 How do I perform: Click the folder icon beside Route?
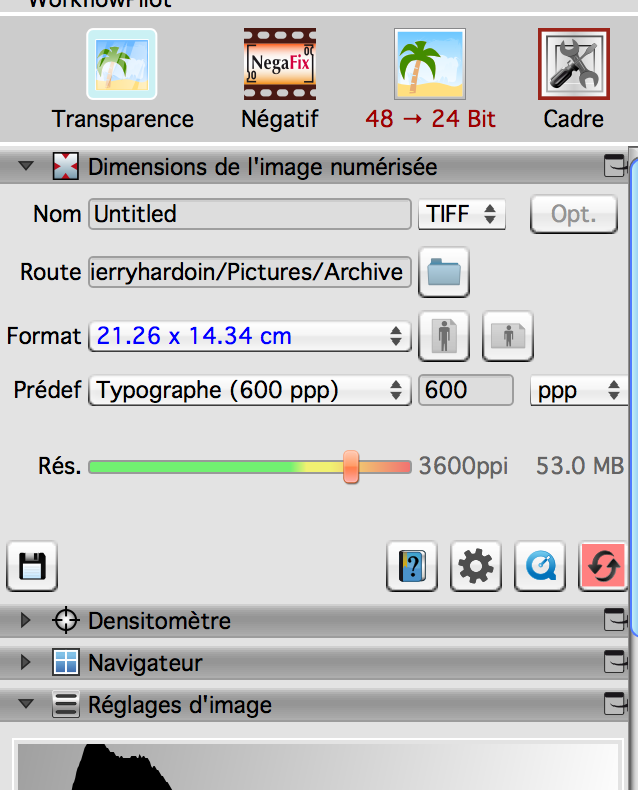pos(444,272)
